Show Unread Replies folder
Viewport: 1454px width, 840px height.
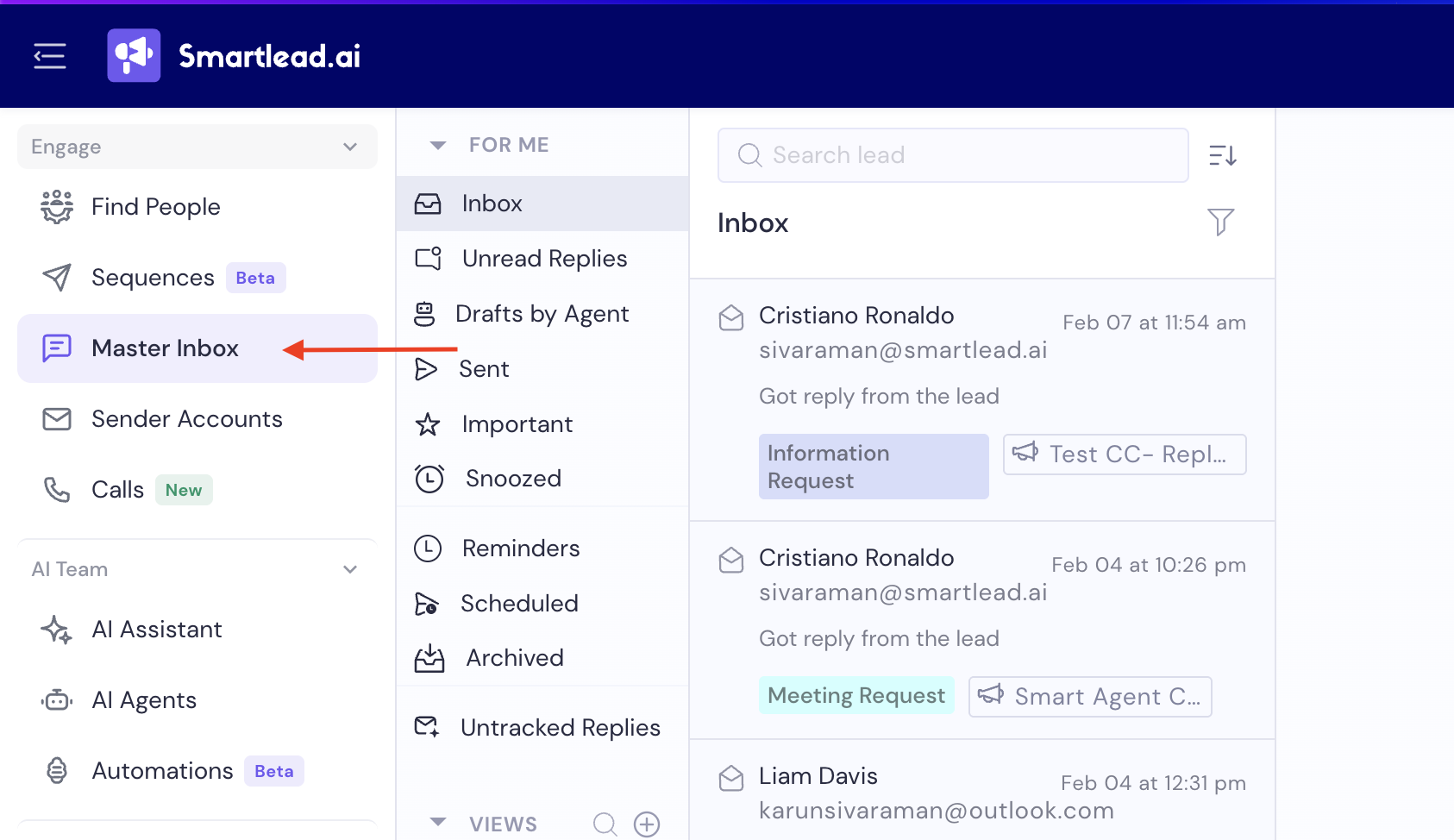click(x=542, y=259)
